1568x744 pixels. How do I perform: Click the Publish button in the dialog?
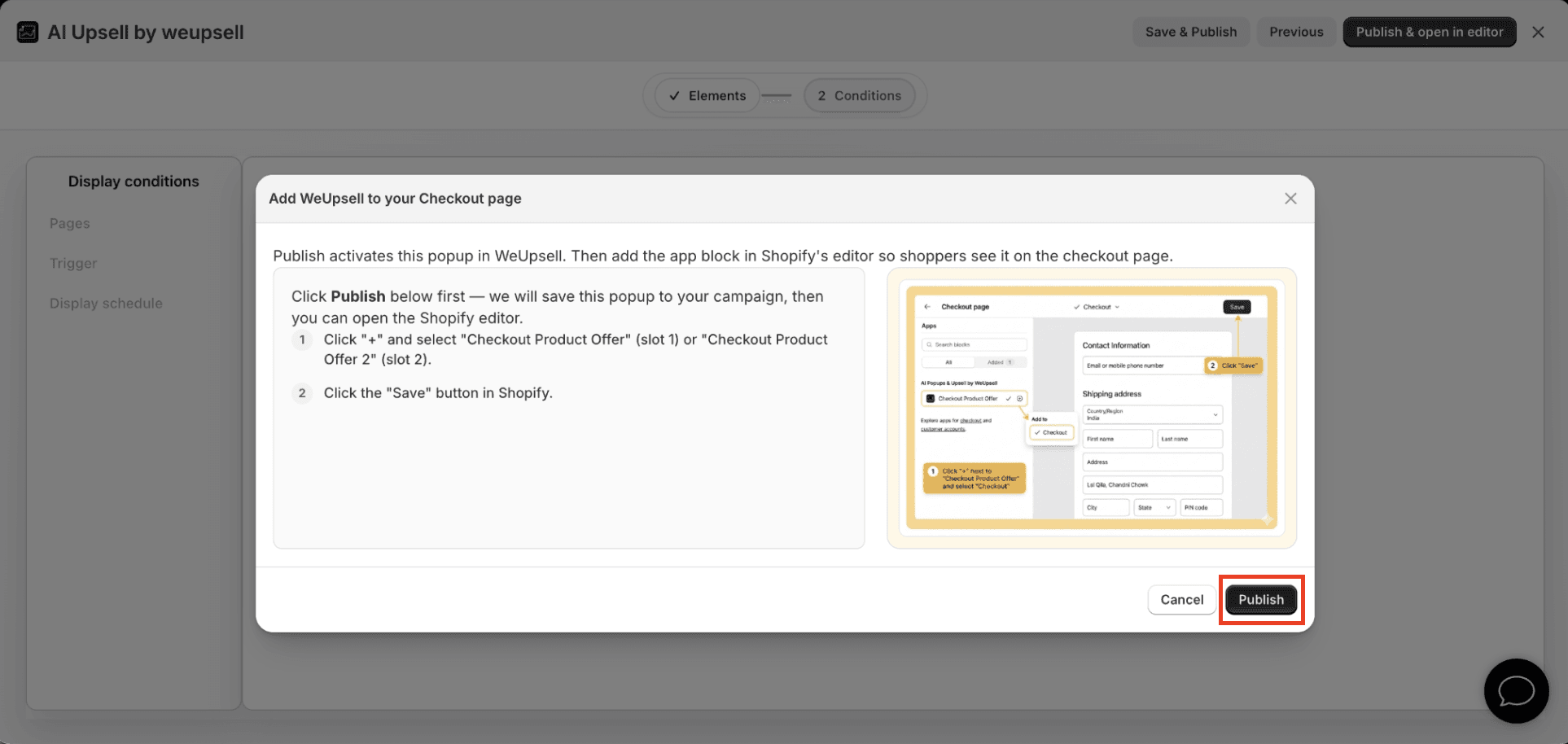click(x=1261, y=600)
